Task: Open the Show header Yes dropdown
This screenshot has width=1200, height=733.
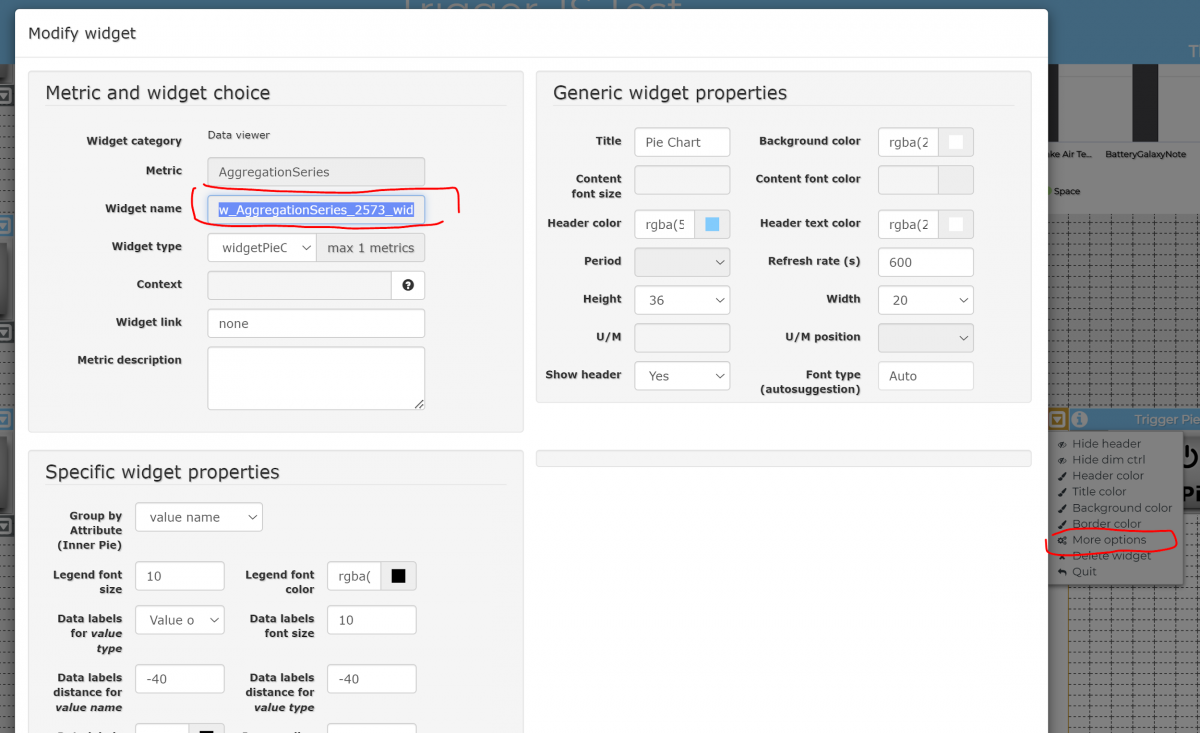Action: [x=682, y=376]
